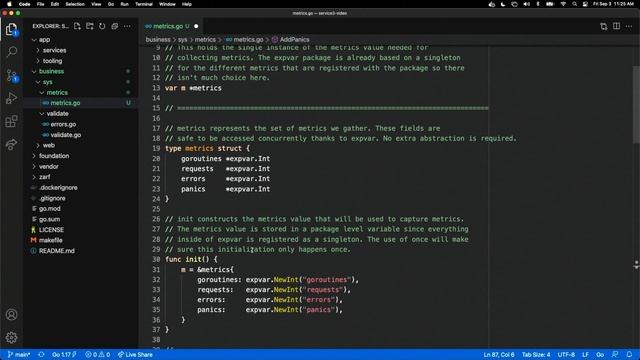Screen dimensions: 640x360
Task: Open the Run and Debug view
Action: coord(11,98)
